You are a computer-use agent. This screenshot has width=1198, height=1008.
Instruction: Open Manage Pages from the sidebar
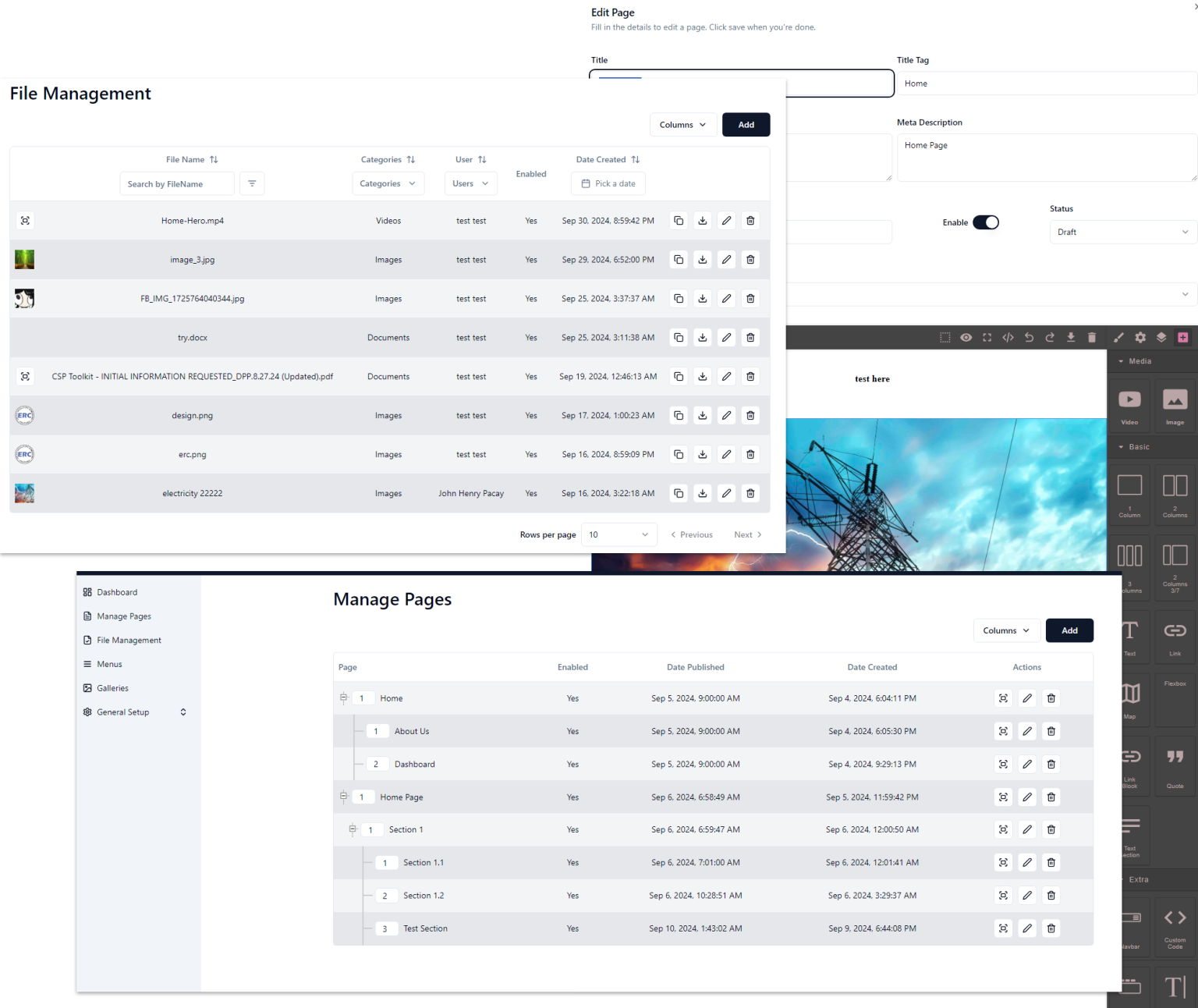pyautogui.click(x=124, y=616)
